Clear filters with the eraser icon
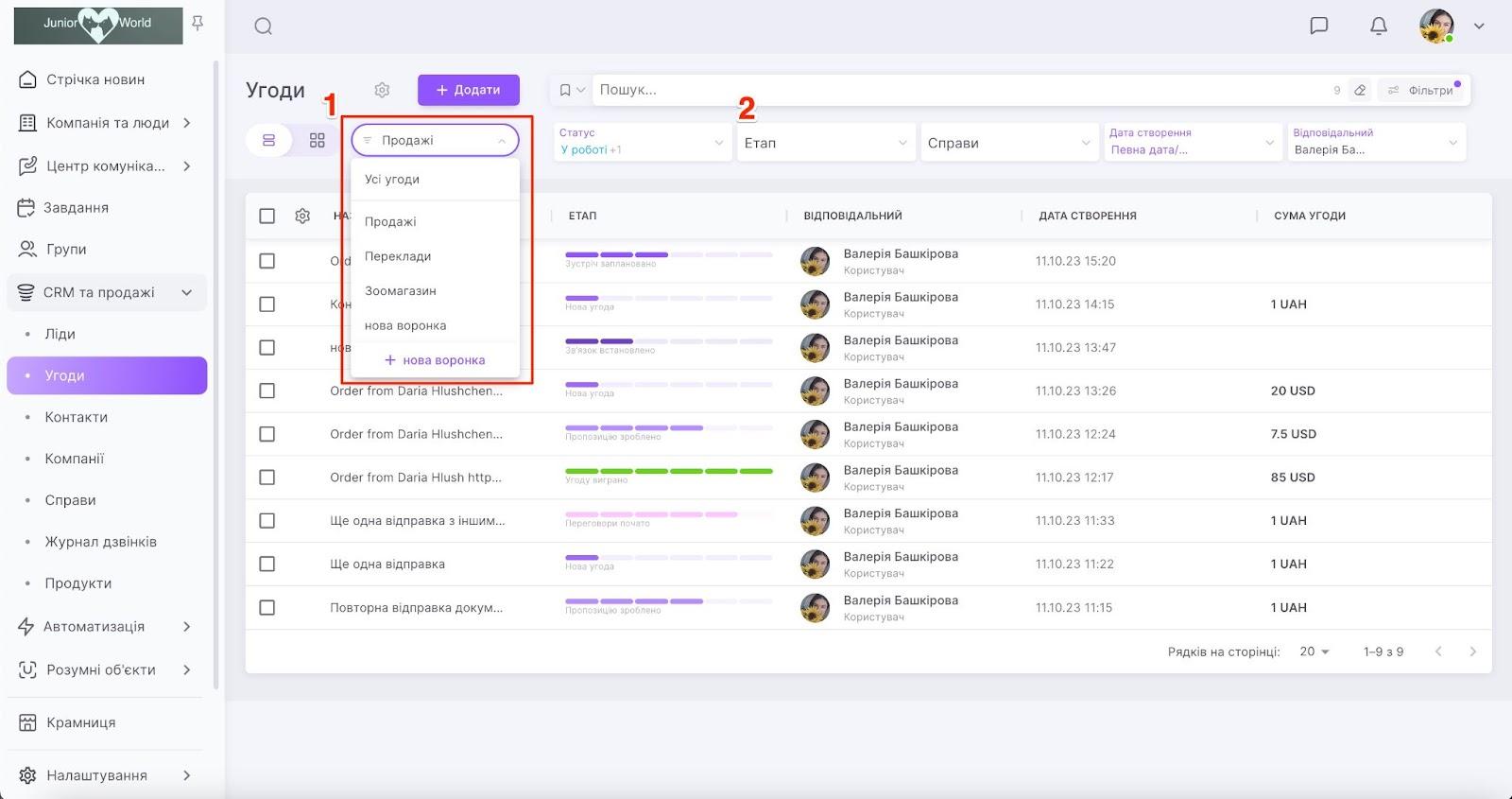The image size is (1512, 799). 1360,90
